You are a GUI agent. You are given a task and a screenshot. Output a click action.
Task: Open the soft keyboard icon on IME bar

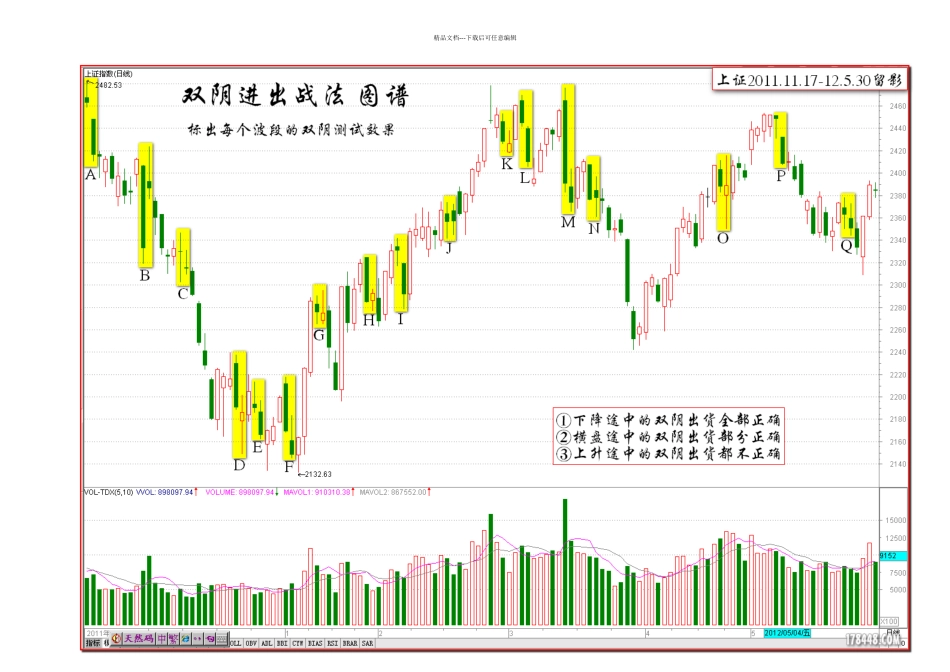222,639
